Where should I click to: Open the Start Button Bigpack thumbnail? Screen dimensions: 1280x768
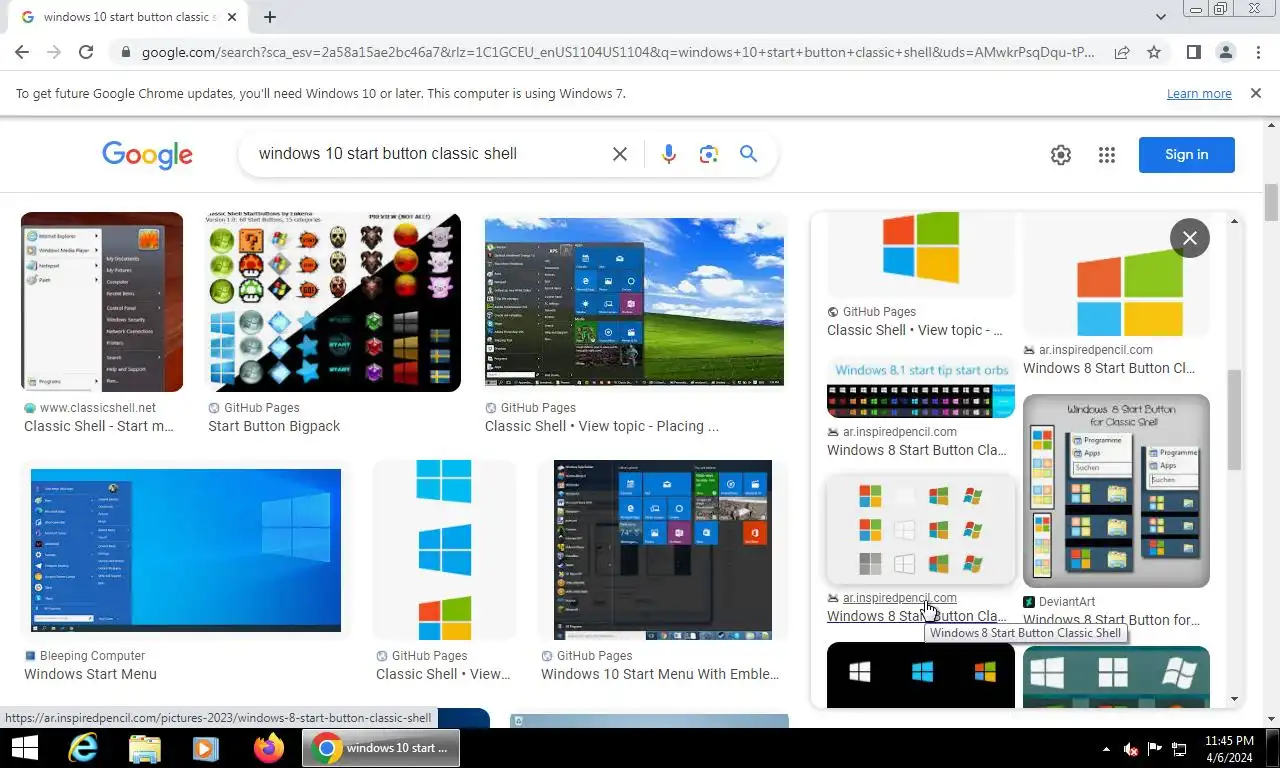click(333, 302)
